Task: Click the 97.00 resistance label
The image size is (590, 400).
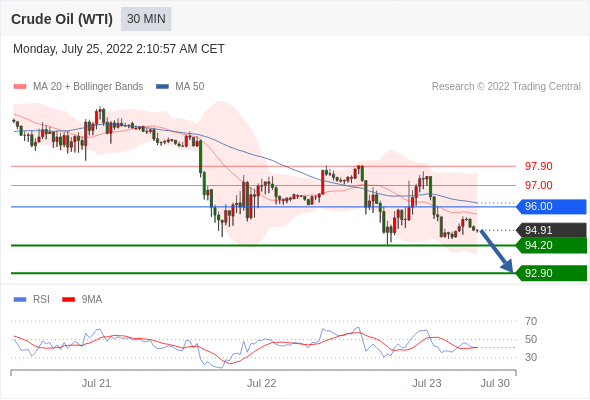Action: [x=538, y=186]
